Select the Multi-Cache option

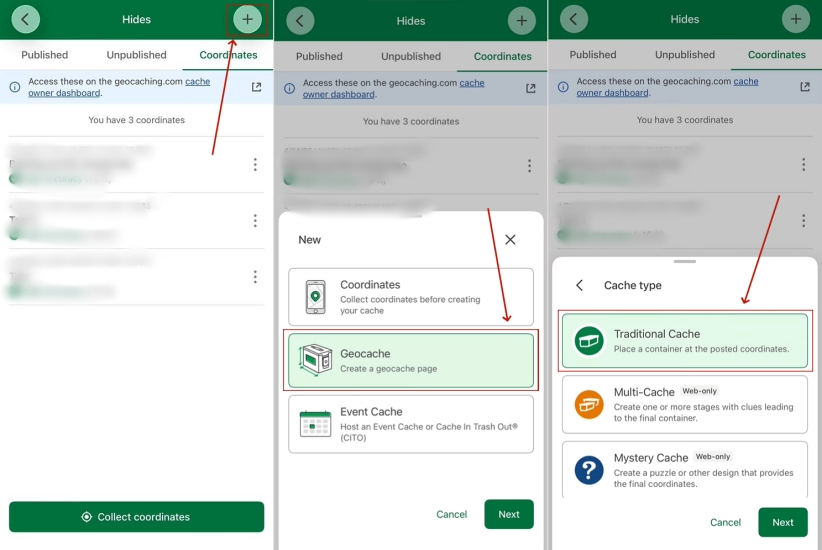(685, 404)
